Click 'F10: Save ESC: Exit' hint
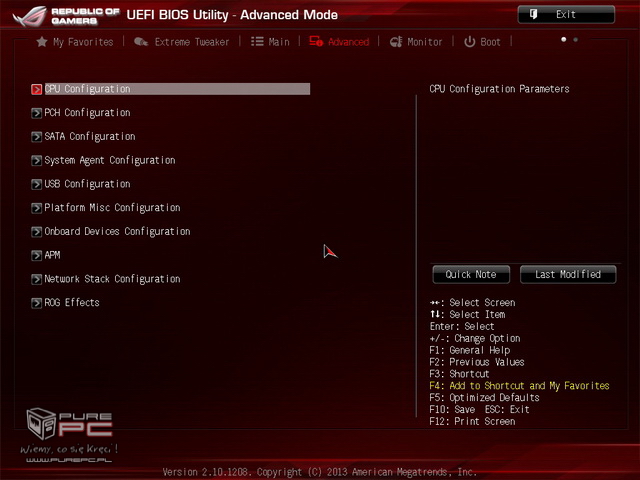Viewport: 640px width, 480px height. (x=479, y=409)
